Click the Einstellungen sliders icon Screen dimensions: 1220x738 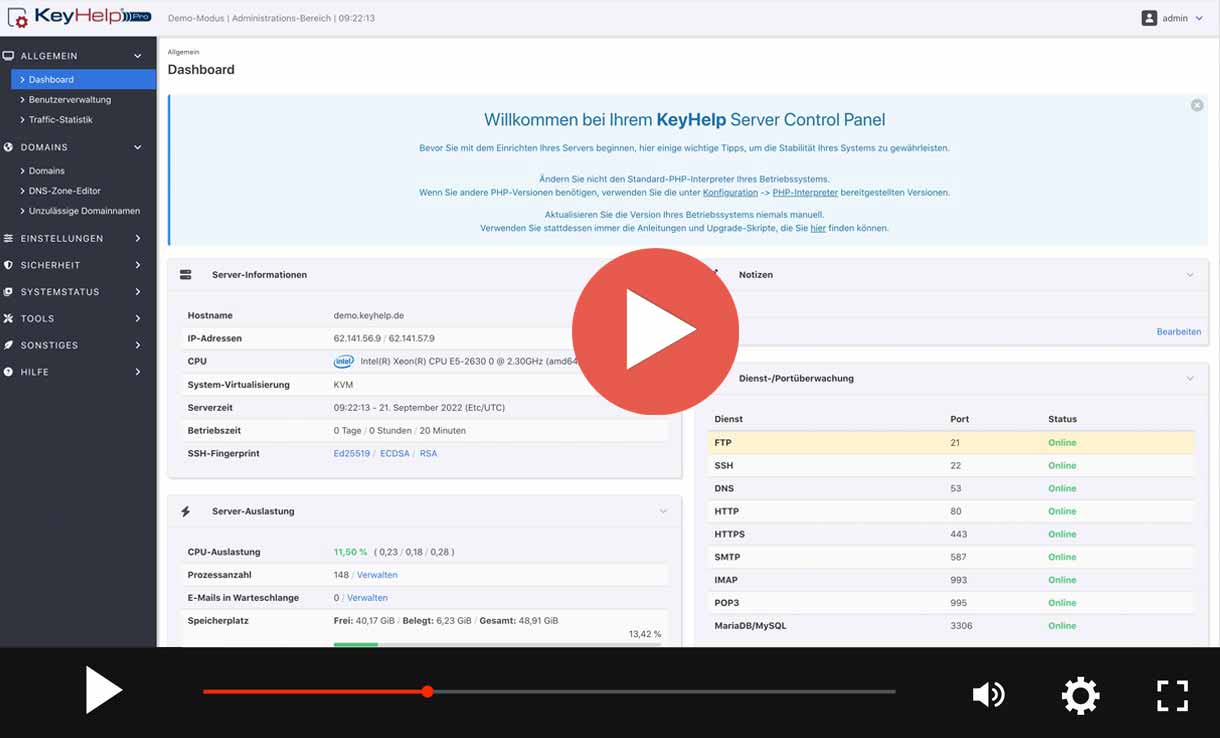(x=9, y=238)
